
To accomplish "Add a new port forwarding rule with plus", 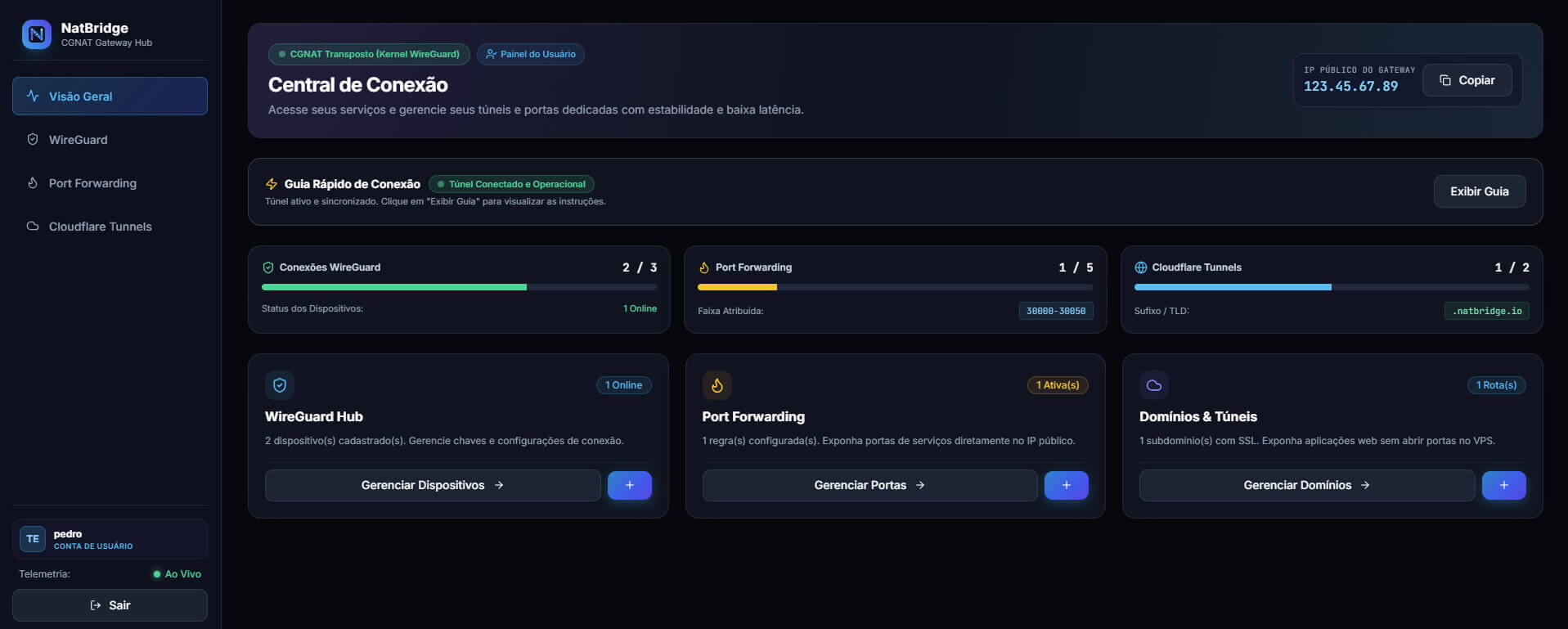I will tap(1067, 485).
